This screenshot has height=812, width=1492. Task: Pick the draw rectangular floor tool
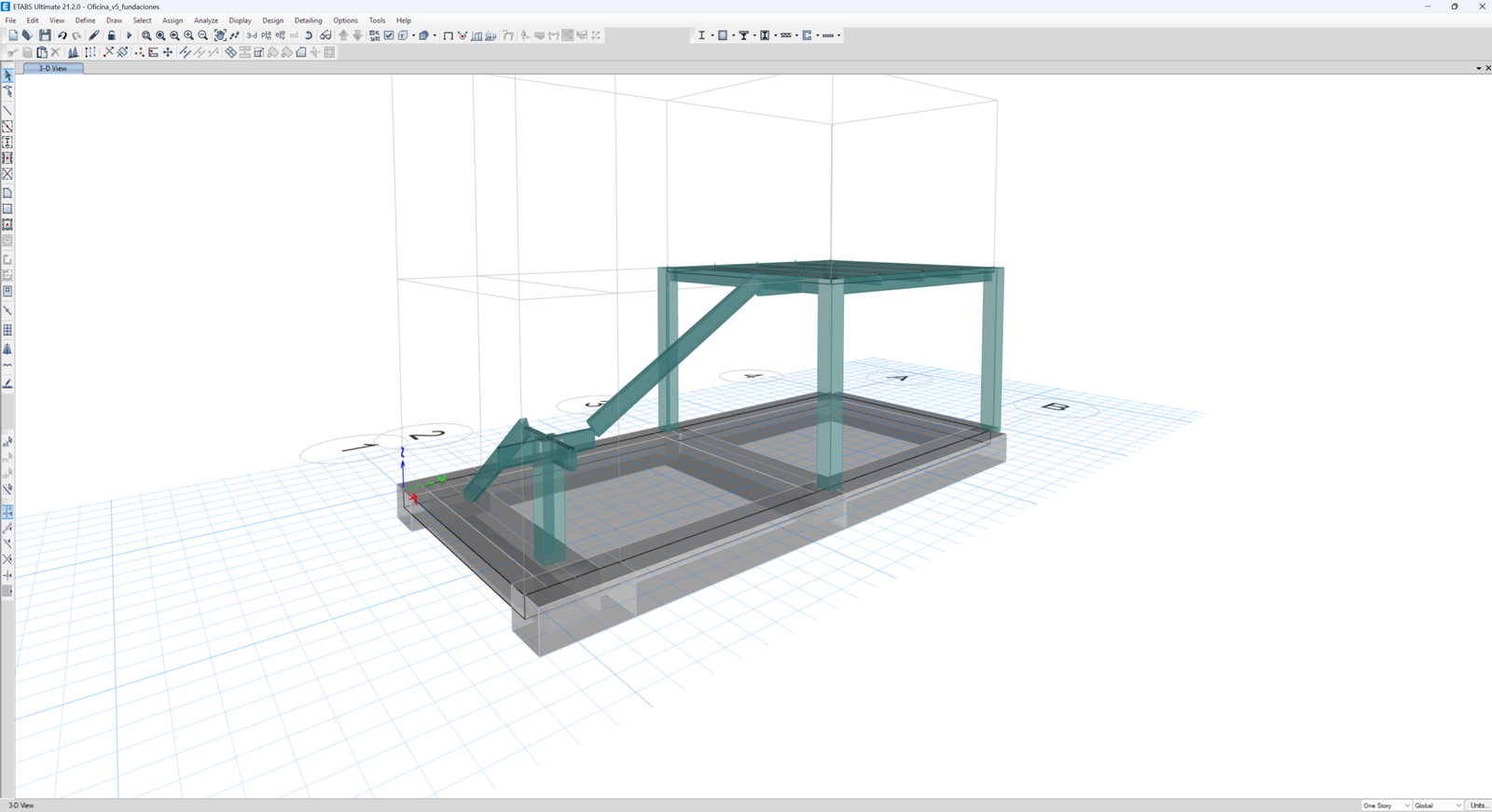click(x=7, y=209)
